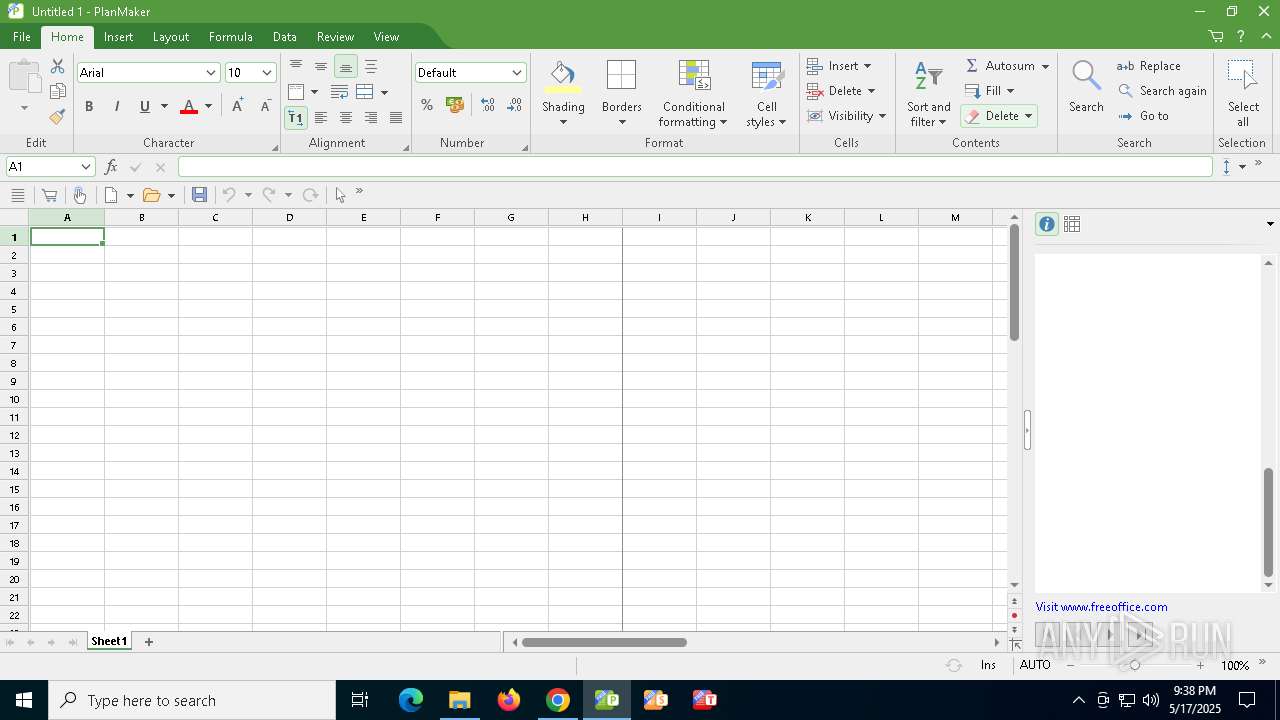Click the Save floppy disk icon

coord(199,195)
